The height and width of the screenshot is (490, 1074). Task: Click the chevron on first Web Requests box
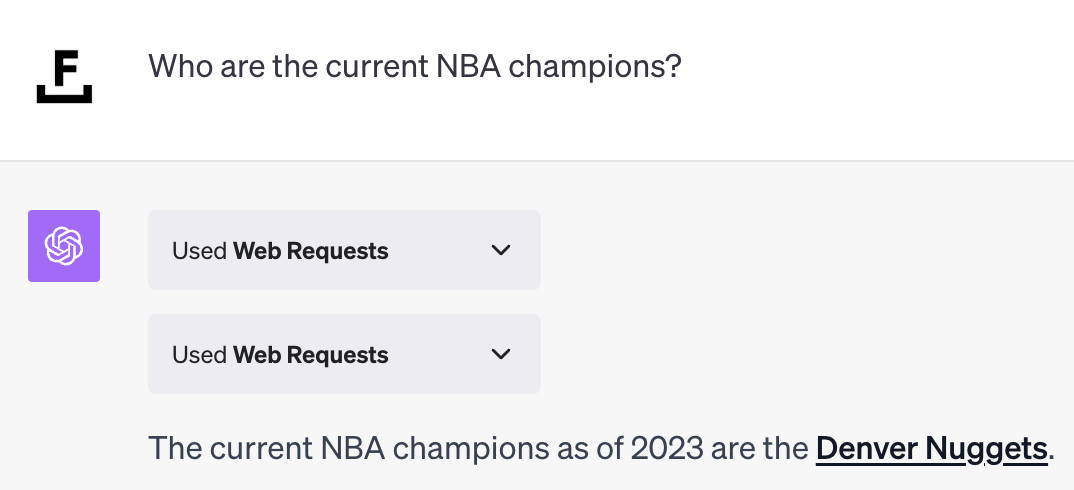501,250
